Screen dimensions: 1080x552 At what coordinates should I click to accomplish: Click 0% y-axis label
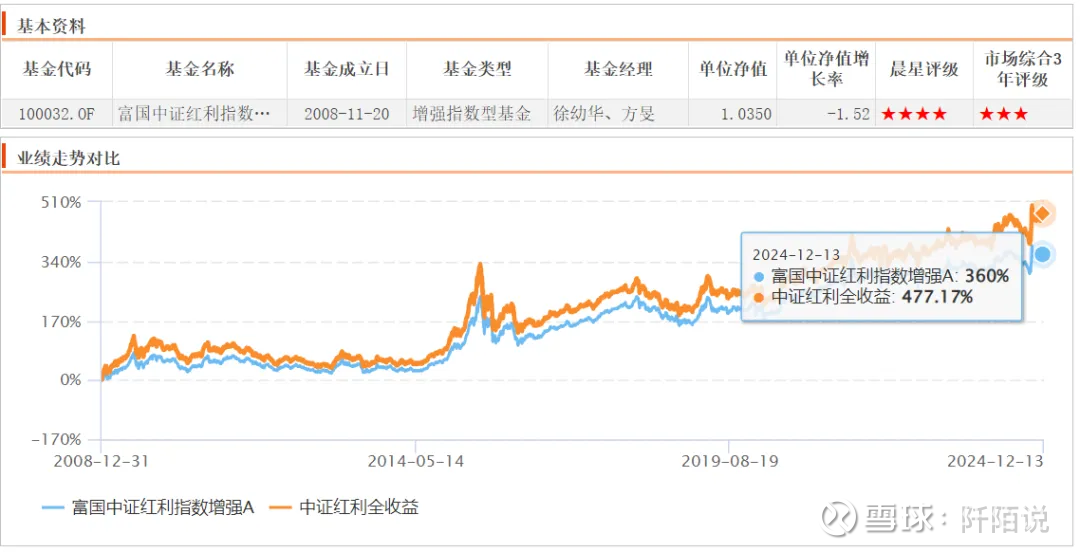70,380
